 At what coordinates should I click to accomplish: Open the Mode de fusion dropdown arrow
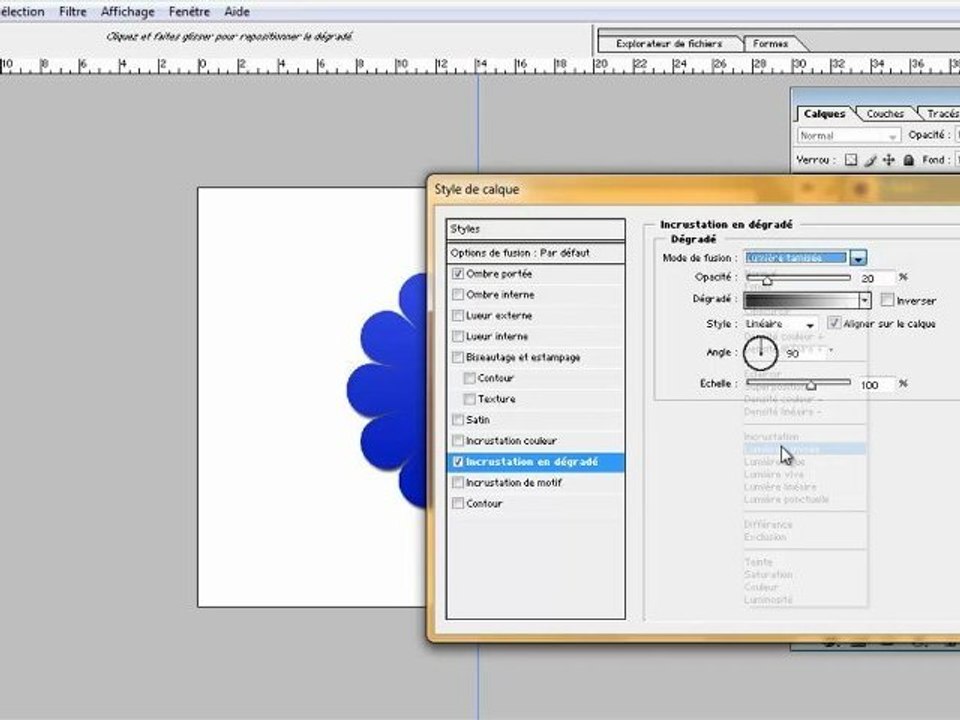click(x=858, y=258)
